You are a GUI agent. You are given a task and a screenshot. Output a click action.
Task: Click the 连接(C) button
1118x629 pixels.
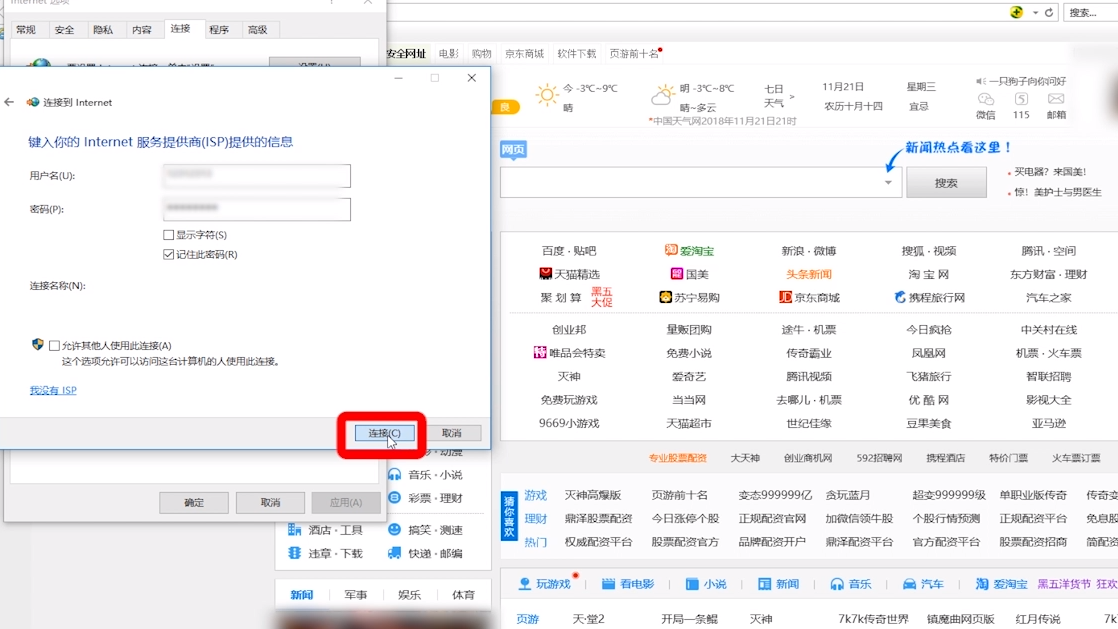pyautogui.click(x=384, y=433)
